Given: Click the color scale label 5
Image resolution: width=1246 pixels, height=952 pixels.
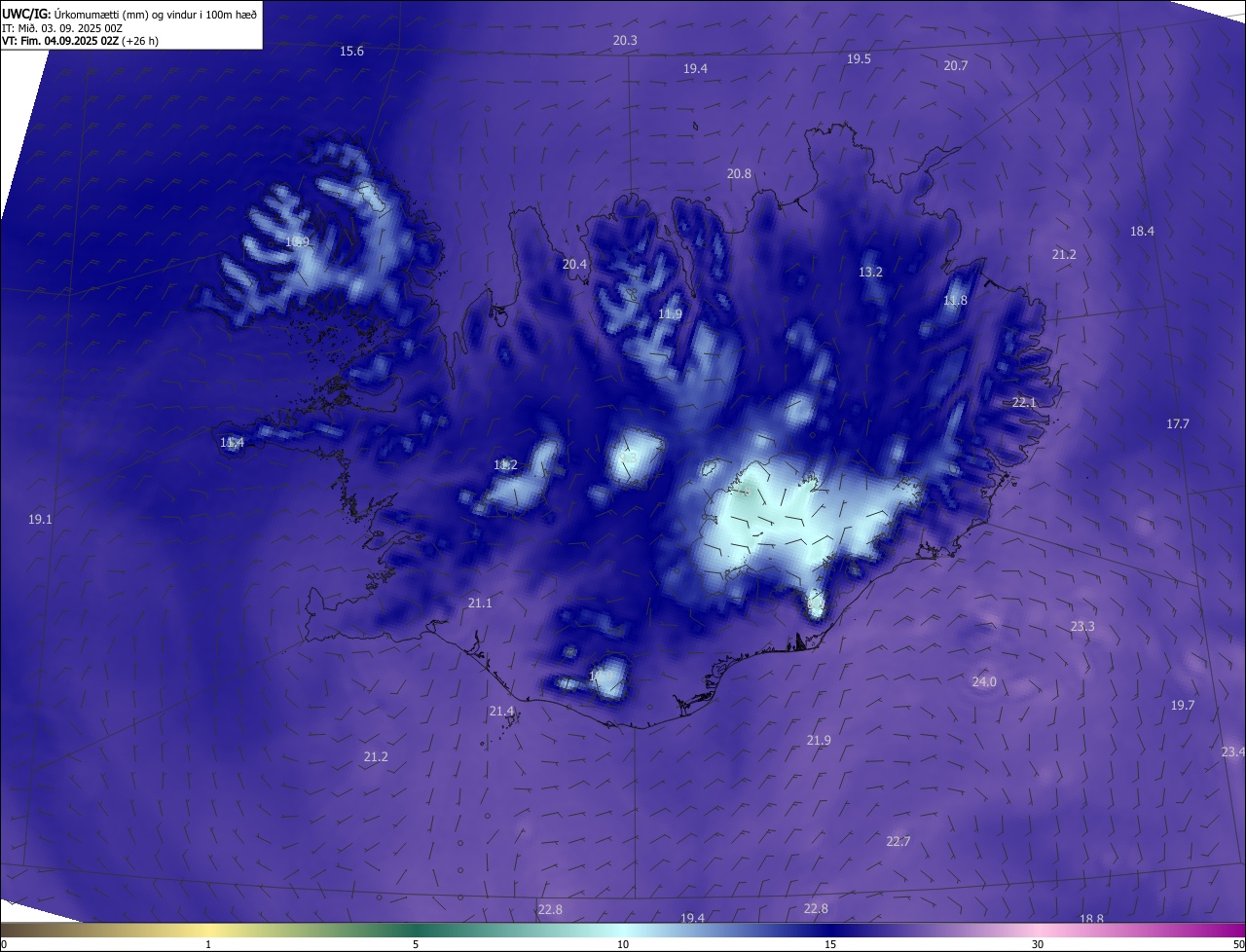Looking at the screenshot, I should pos(416,944).
